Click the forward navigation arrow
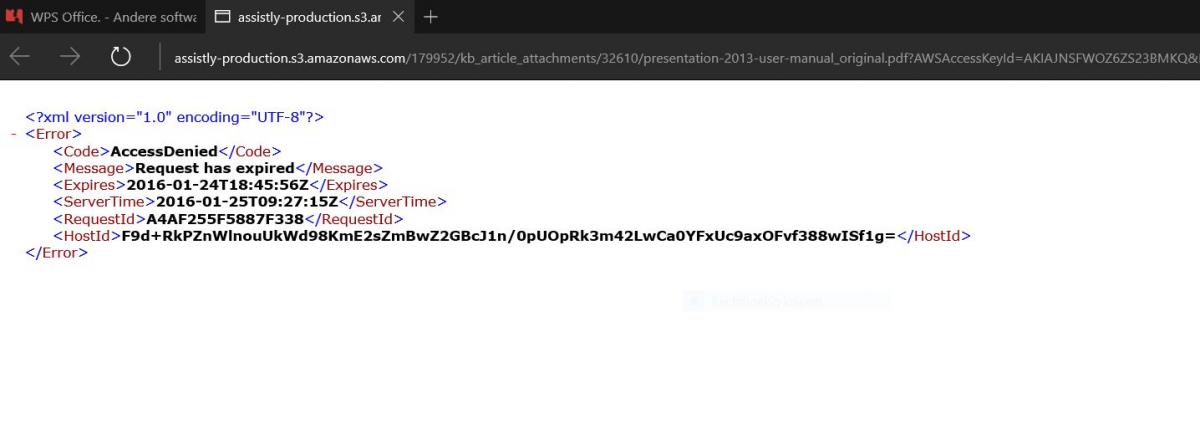Image resolution: width=1200 pixels, height=434 pixels. click(70, 57)
